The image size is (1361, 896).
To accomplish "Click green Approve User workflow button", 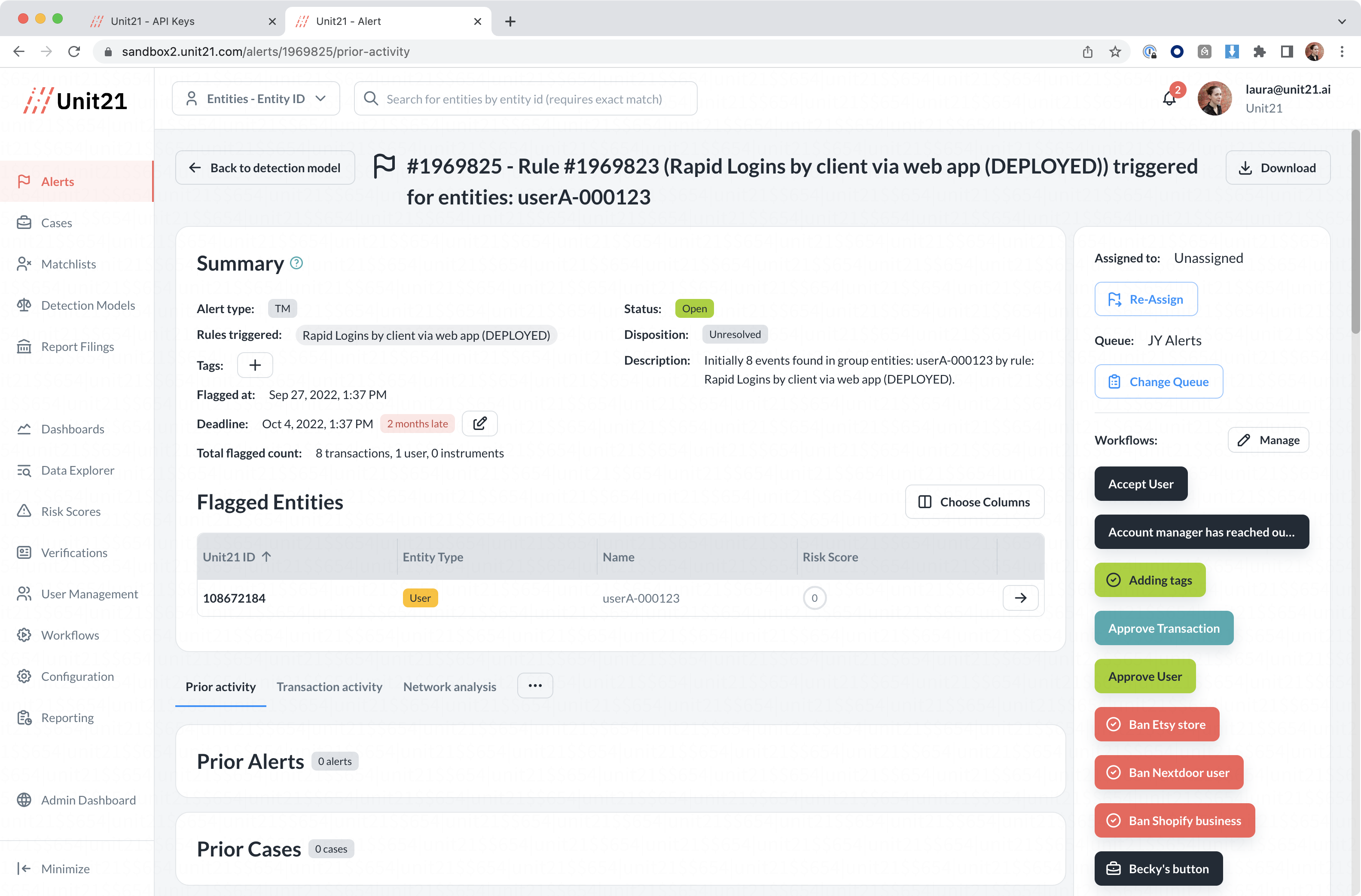I will click(x=1144, y=677).
